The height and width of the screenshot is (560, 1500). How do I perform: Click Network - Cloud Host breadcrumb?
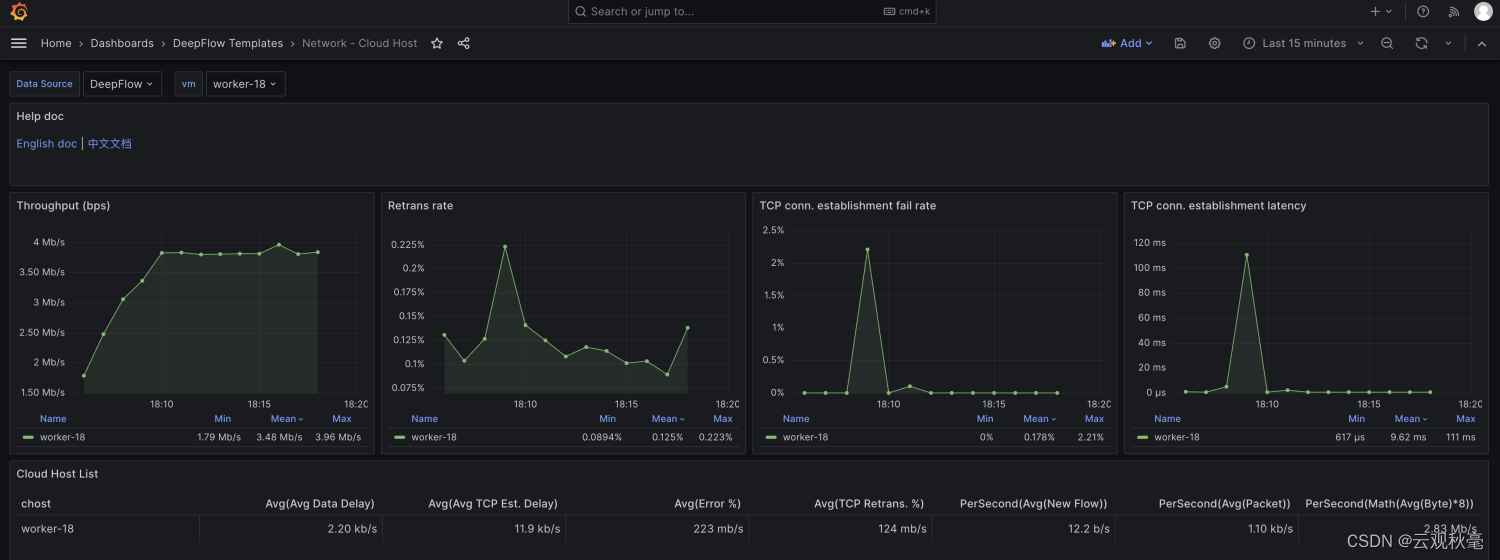click(x=360, y=43)
